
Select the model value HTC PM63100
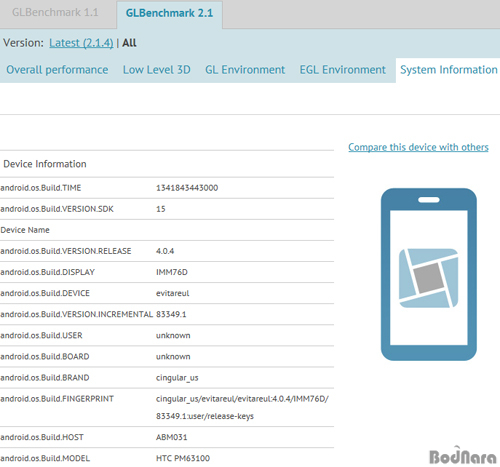click(183, 458)
